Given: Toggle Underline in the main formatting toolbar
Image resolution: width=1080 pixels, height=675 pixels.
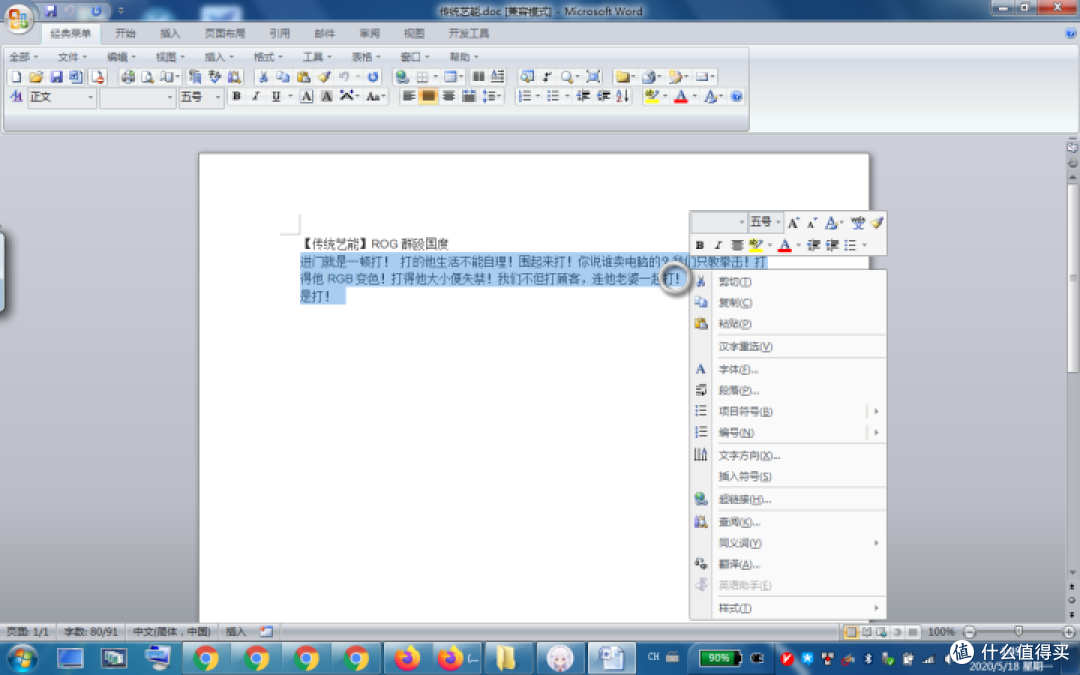Looking at the screenshot, I should coord(276,96).
